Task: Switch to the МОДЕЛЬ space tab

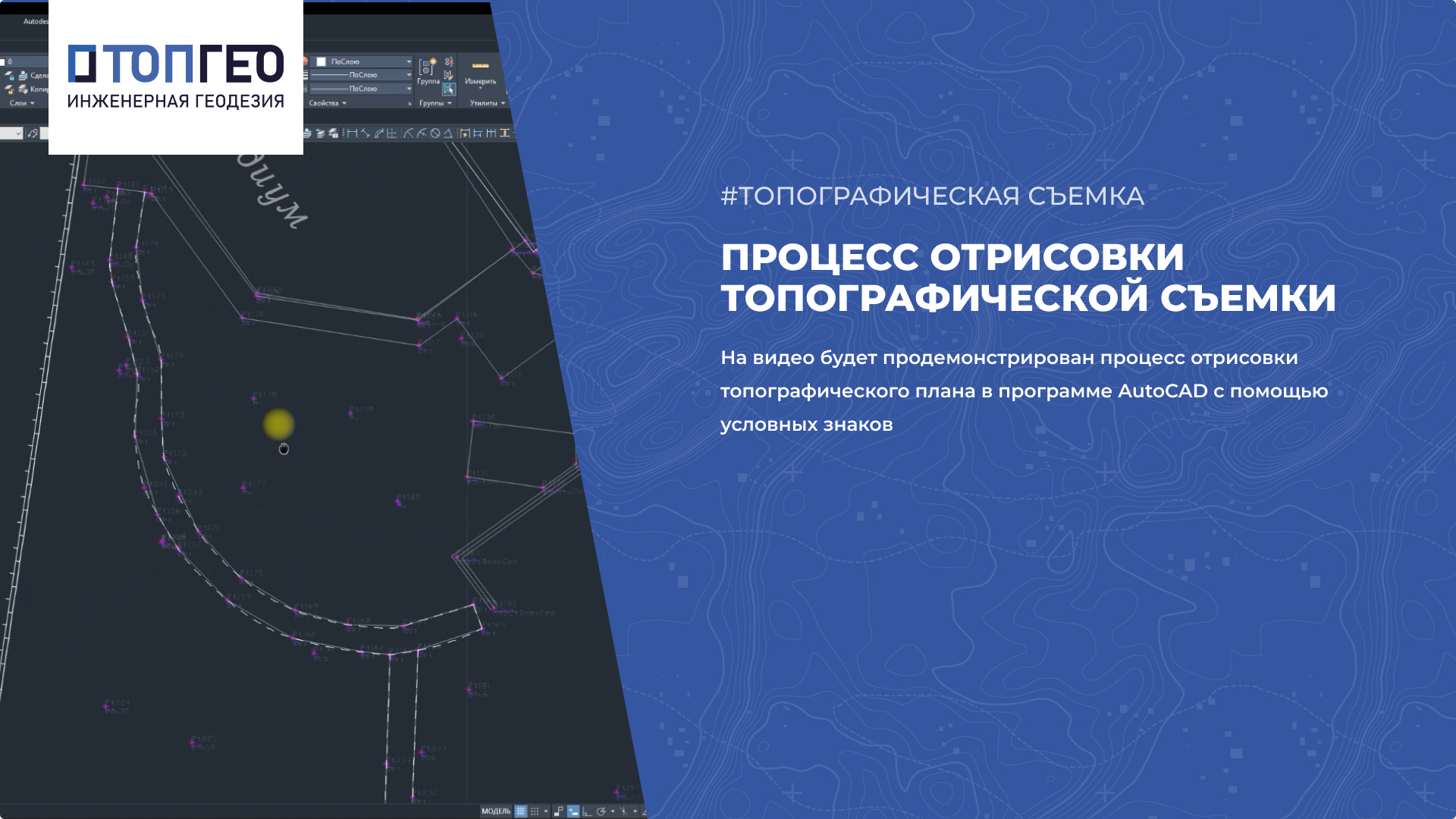Action: tap(496, 811)
